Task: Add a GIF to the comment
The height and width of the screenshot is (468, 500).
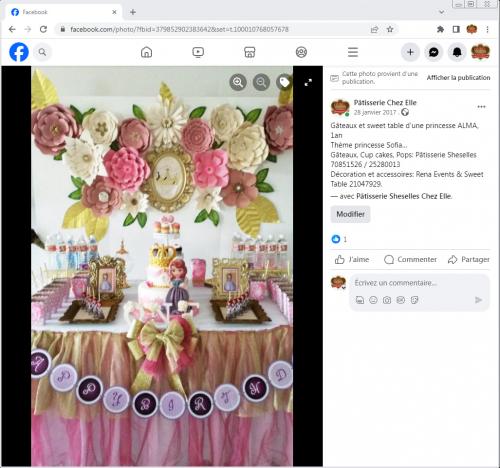Action: [x=401, y=300]
